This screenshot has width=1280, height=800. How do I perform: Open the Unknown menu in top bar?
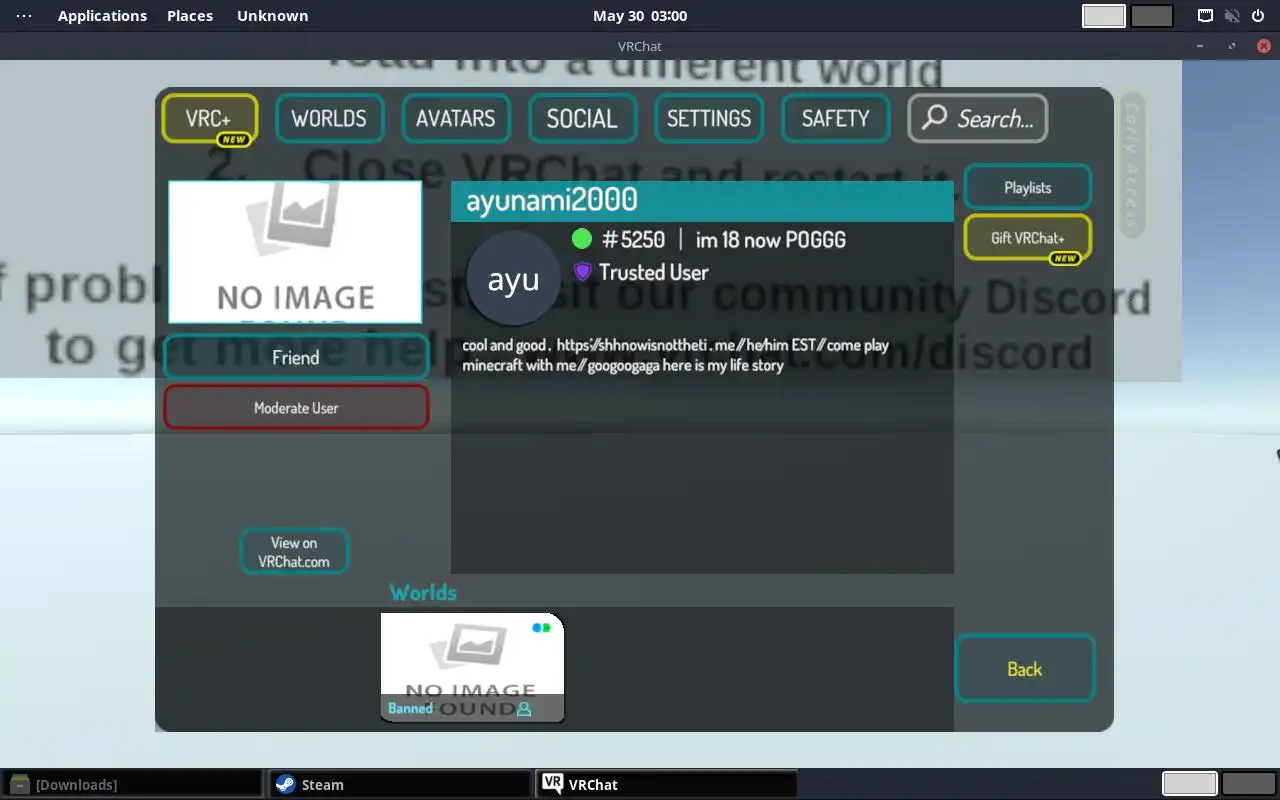pos(272,15)
